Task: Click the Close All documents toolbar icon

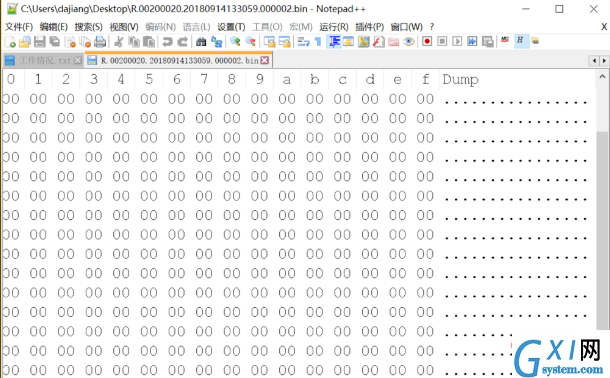Action: (x=85, y=42)
